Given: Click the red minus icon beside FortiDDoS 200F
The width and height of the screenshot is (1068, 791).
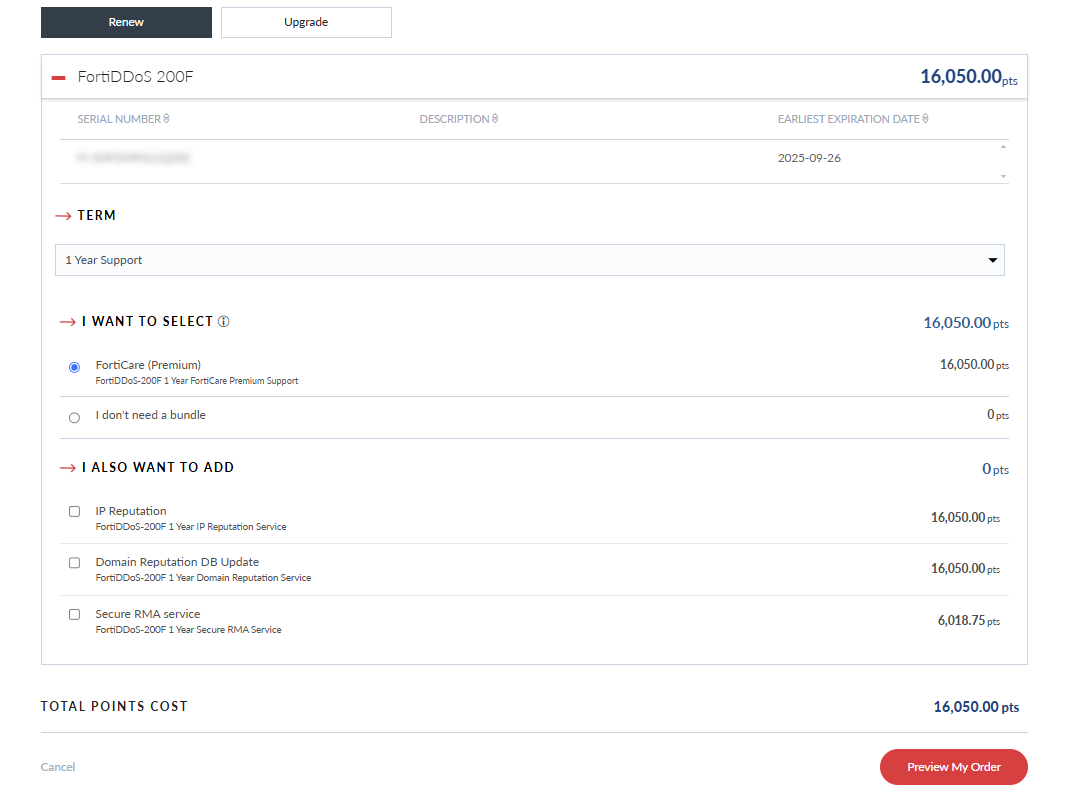Looking at the screenshot, I should coord(58,75).
